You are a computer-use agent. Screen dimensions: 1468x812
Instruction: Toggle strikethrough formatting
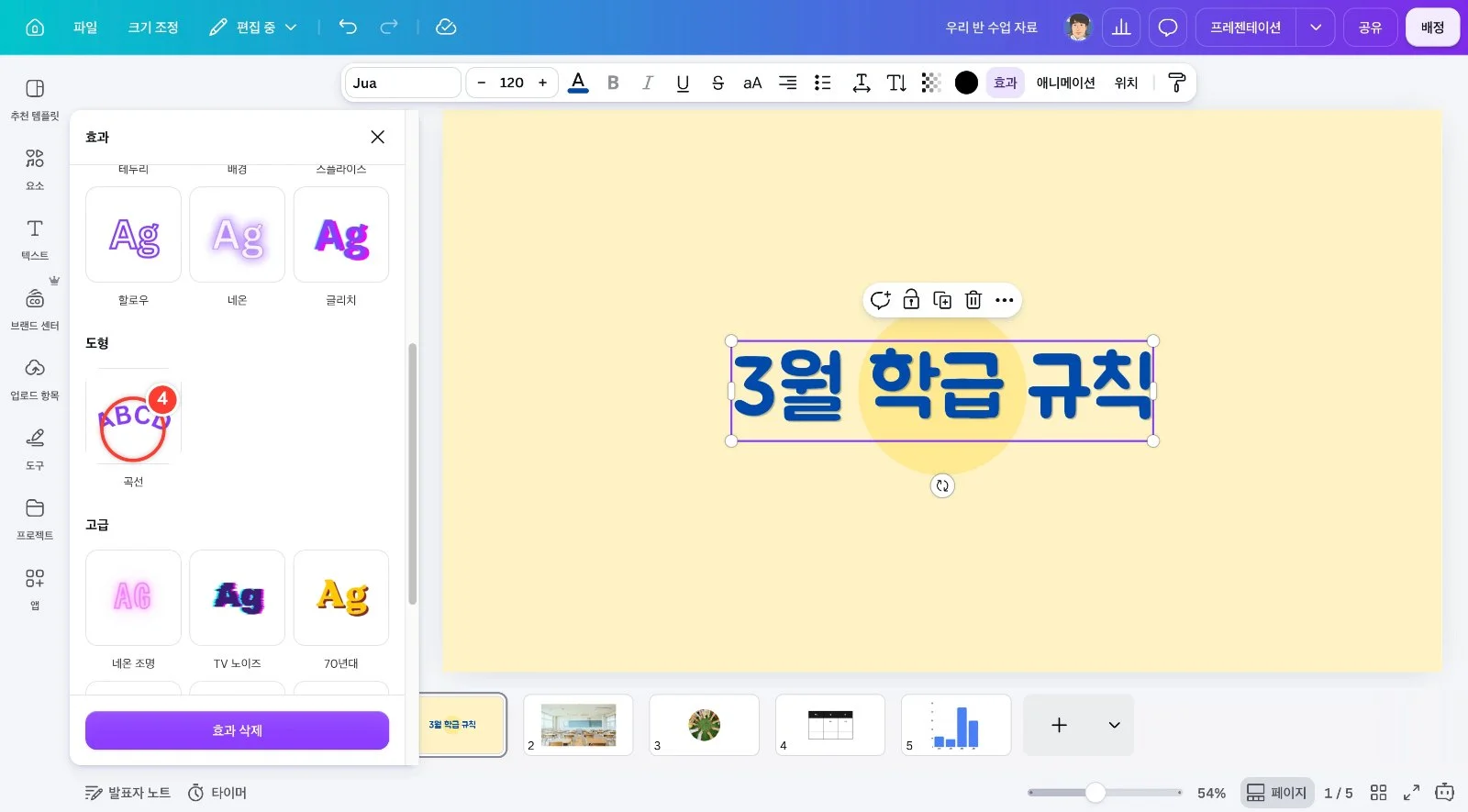point(717,83)
